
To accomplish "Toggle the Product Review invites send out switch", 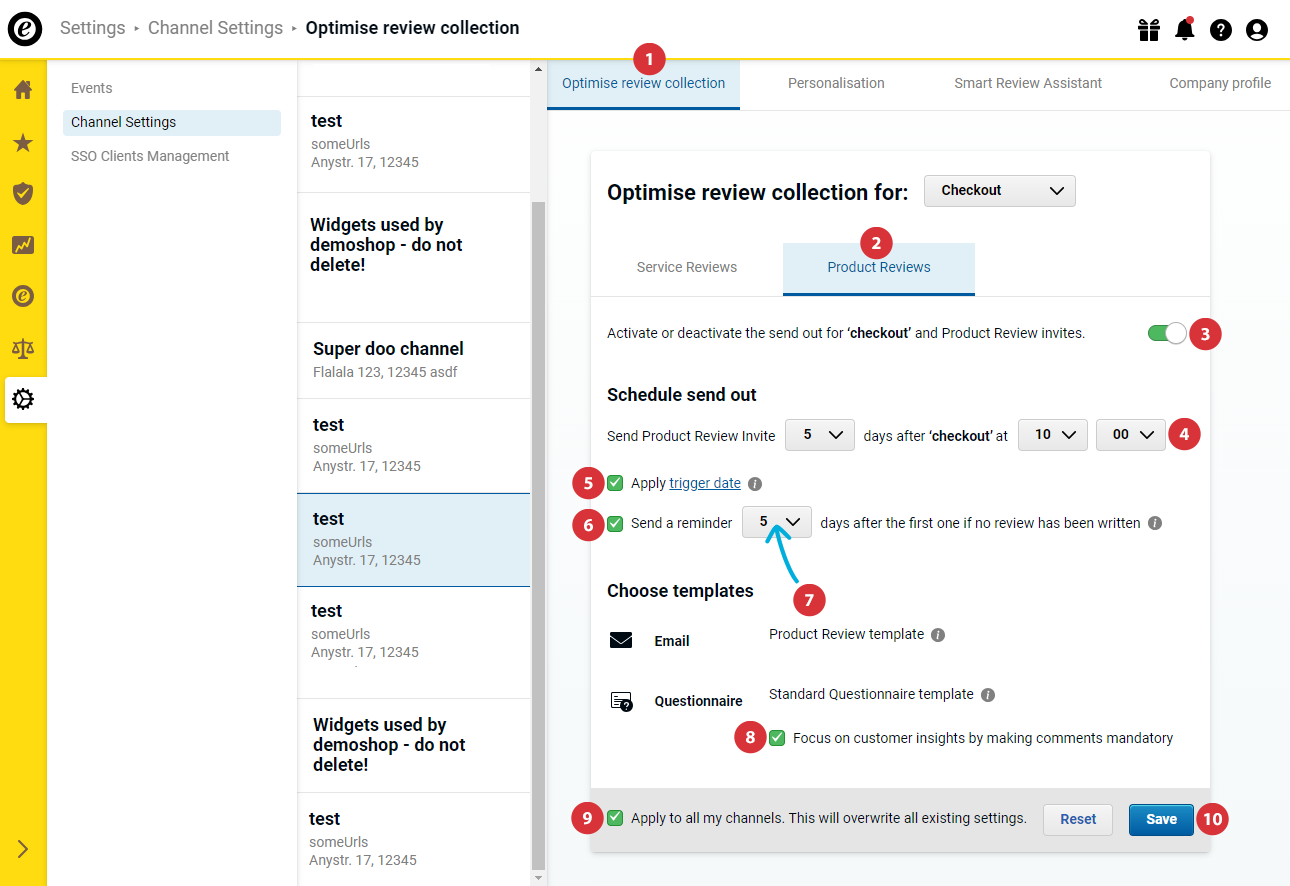I will pos(1167,333).
